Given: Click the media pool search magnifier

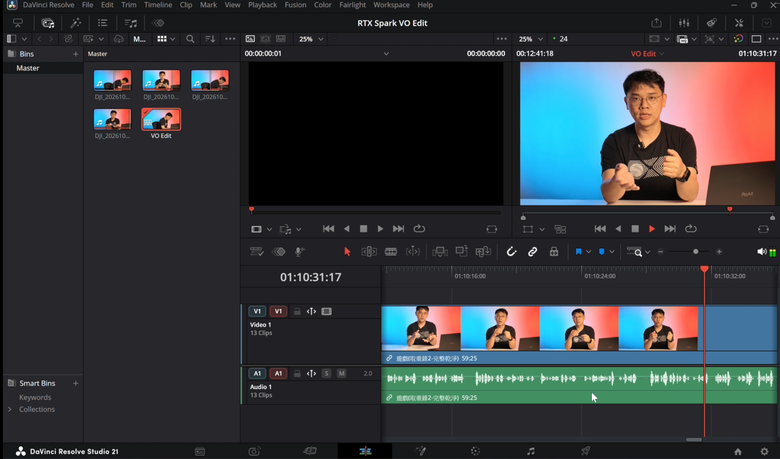Looking at the screenshot, I should (x=190, y=39).
